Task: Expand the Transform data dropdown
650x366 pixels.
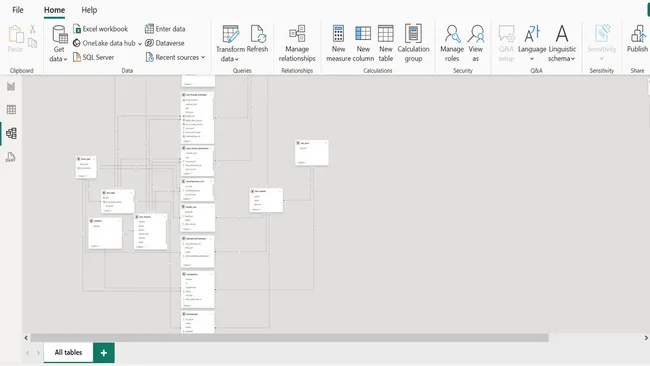Action: 237,59
